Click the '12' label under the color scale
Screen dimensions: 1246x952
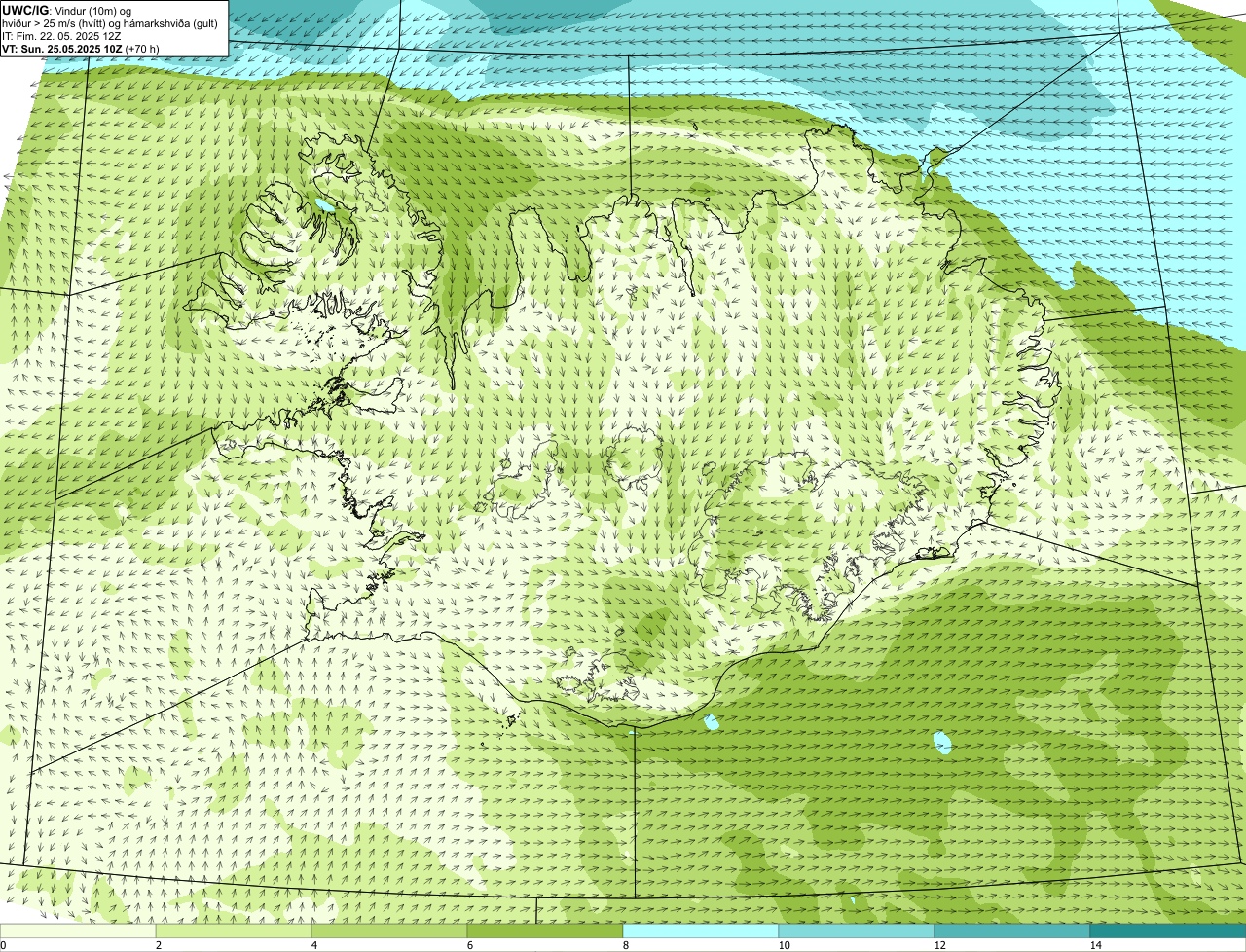940,945
